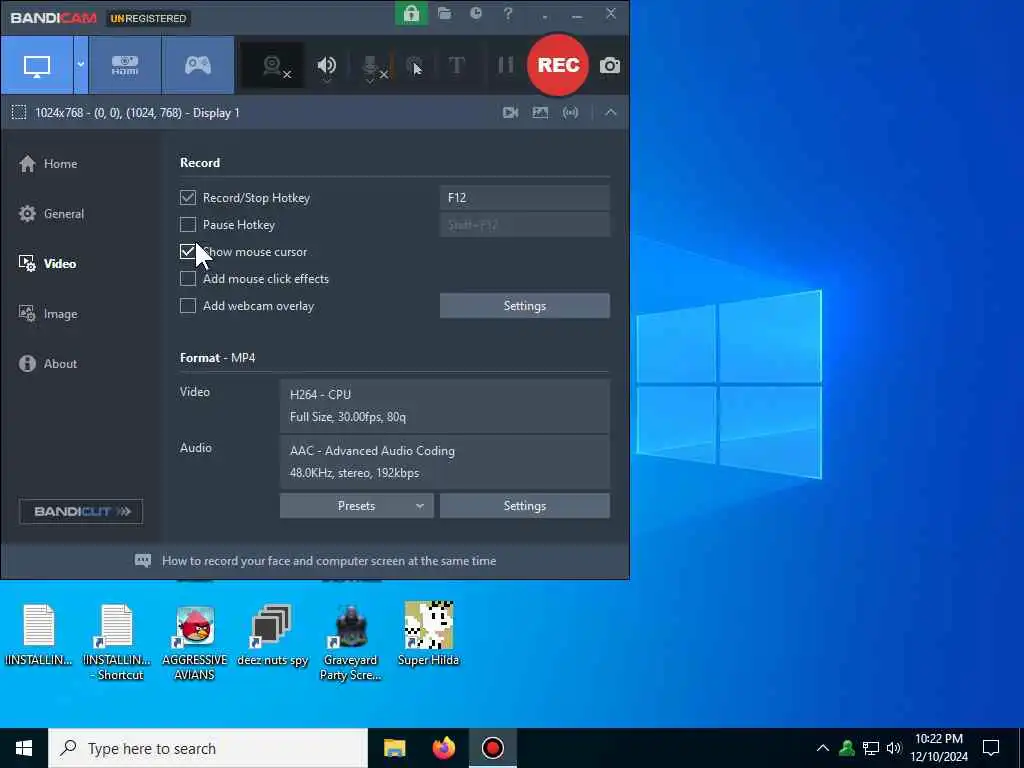Enable Add webcam overlay checkbox

point(188,306)
